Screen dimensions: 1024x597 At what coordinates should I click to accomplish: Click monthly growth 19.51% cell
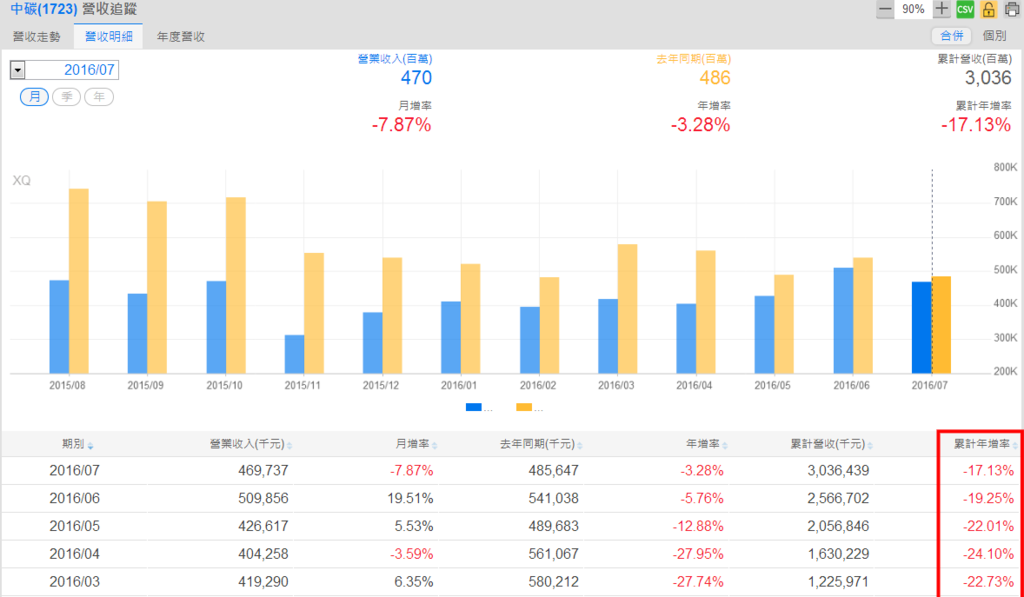[412, 498]
